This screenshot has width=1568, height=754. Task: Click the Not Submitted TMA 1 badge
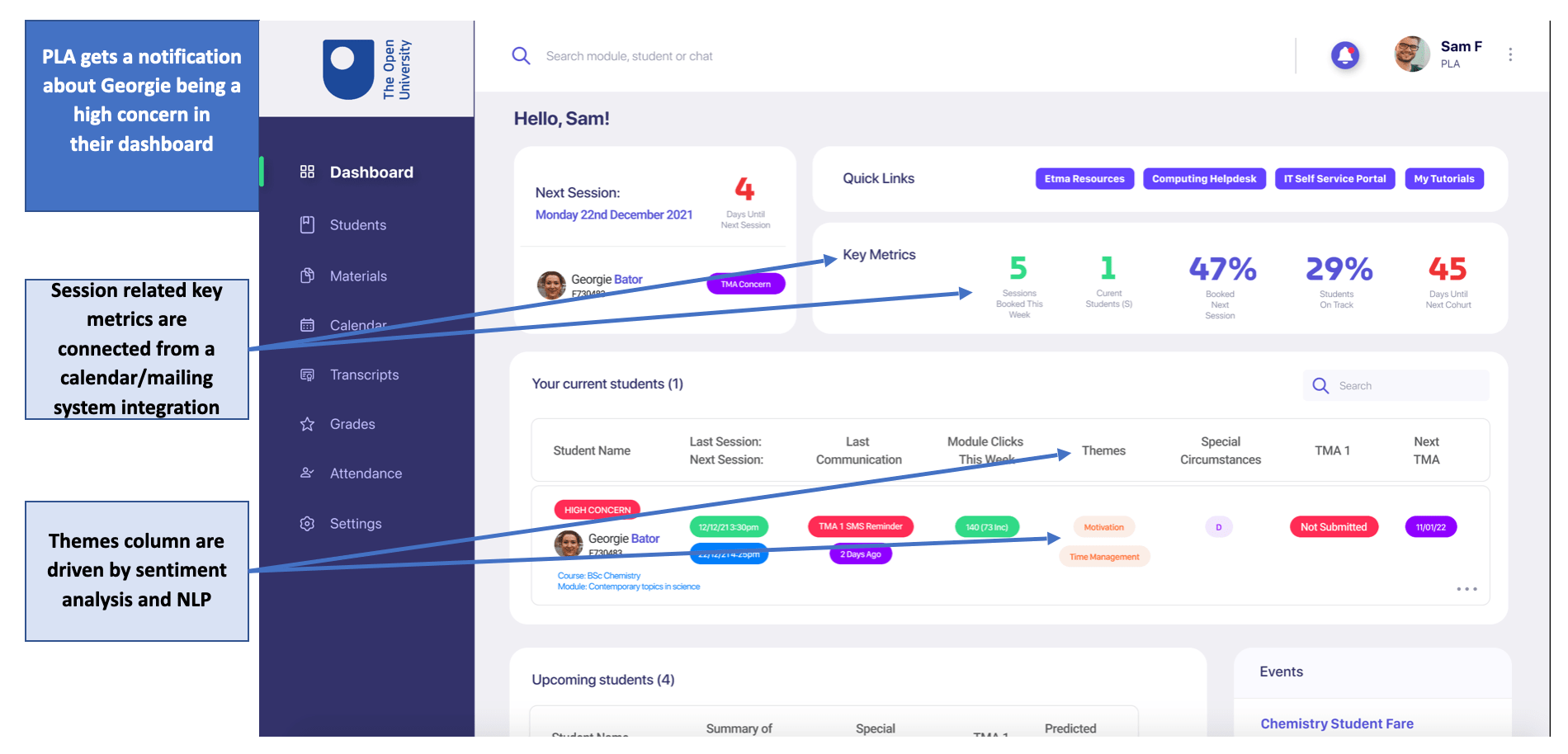(x=1333, y=527)
